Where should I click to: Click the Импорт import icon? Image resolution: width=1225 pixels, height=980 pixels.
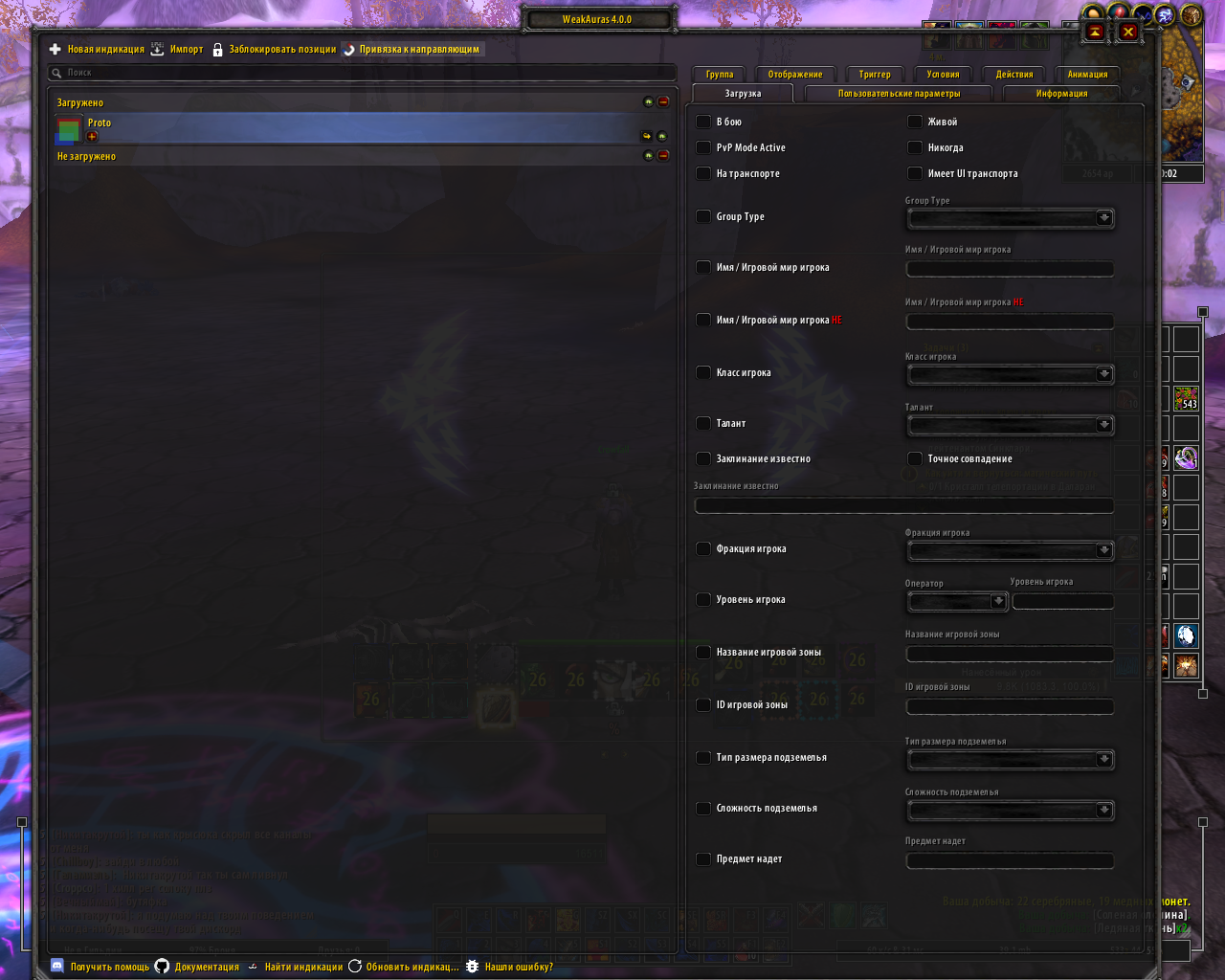[157, 50]
